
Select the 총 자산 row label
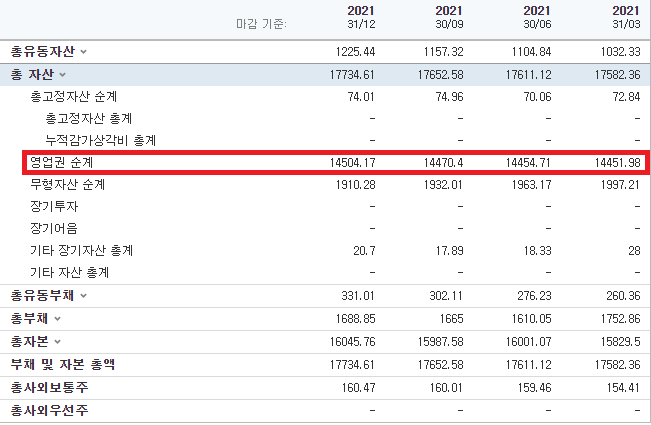coord(32,74)
